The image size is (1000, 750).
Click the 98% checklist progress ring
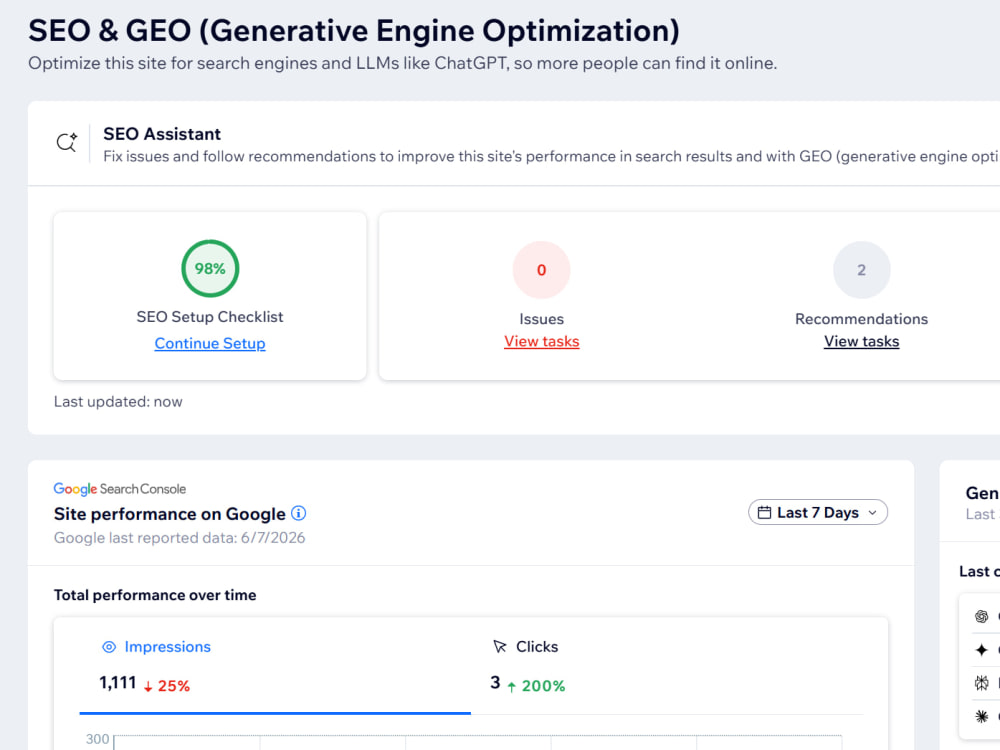[210, 268]
